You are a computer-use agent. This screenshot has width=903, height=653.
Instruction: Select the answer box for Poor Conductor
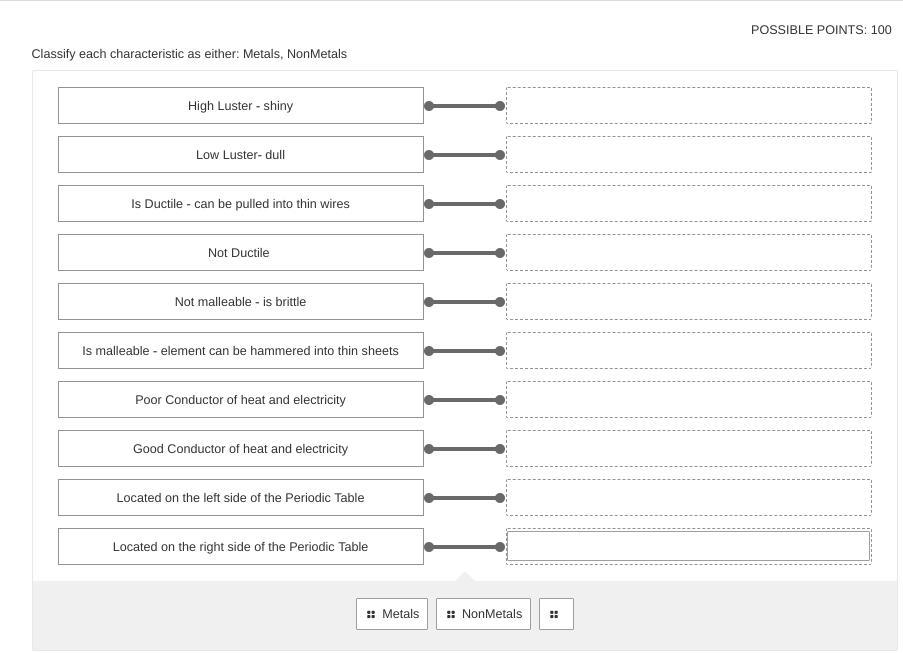coord(688,400)
